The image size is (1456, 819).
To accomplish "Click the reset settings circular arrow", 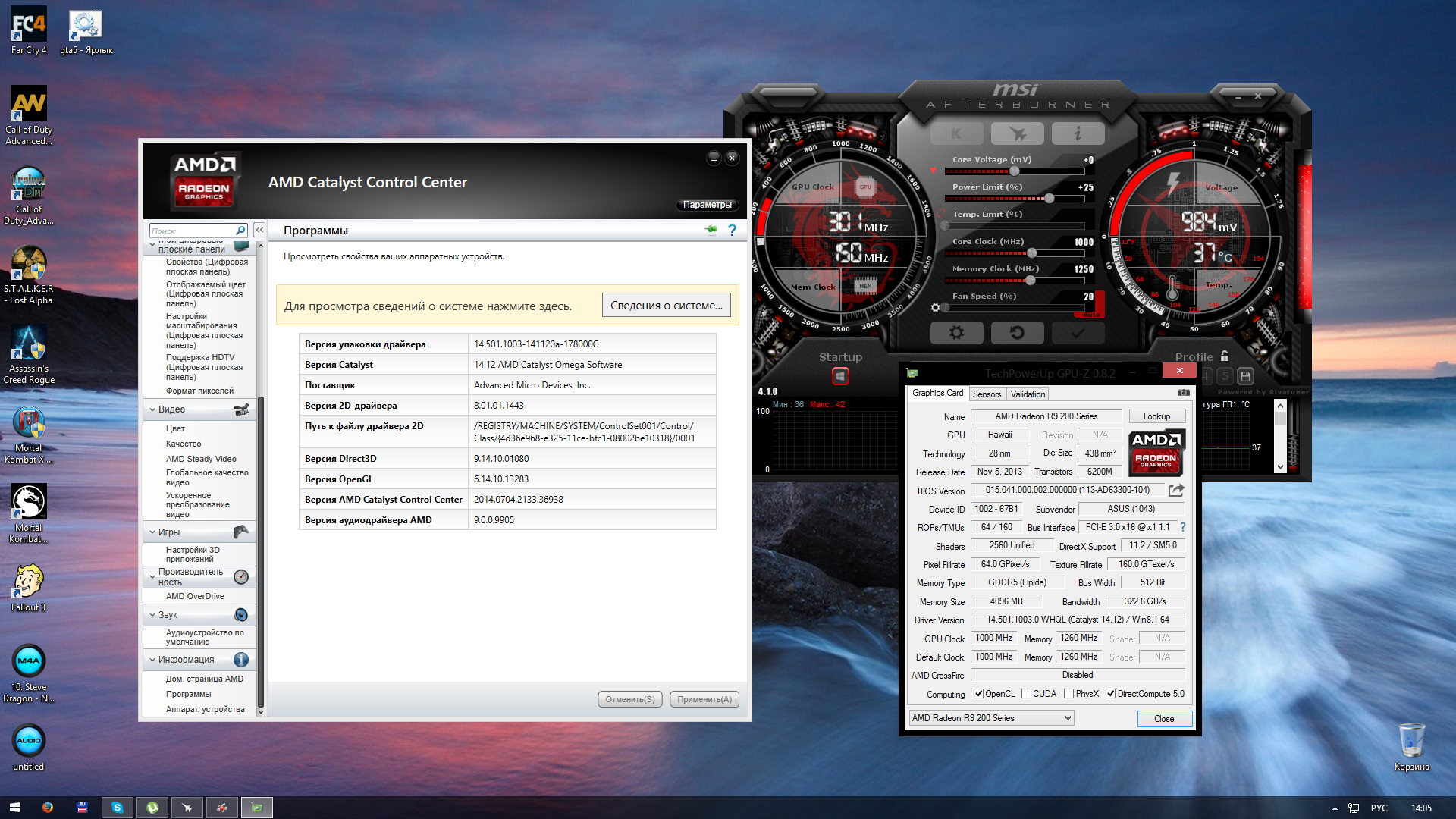I will pyautogui.click(x=1017, y=332).
